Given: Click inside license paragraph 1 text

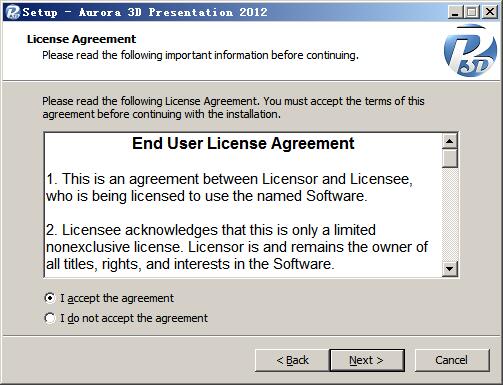Looking at the screenshot, I should [229, 188].
